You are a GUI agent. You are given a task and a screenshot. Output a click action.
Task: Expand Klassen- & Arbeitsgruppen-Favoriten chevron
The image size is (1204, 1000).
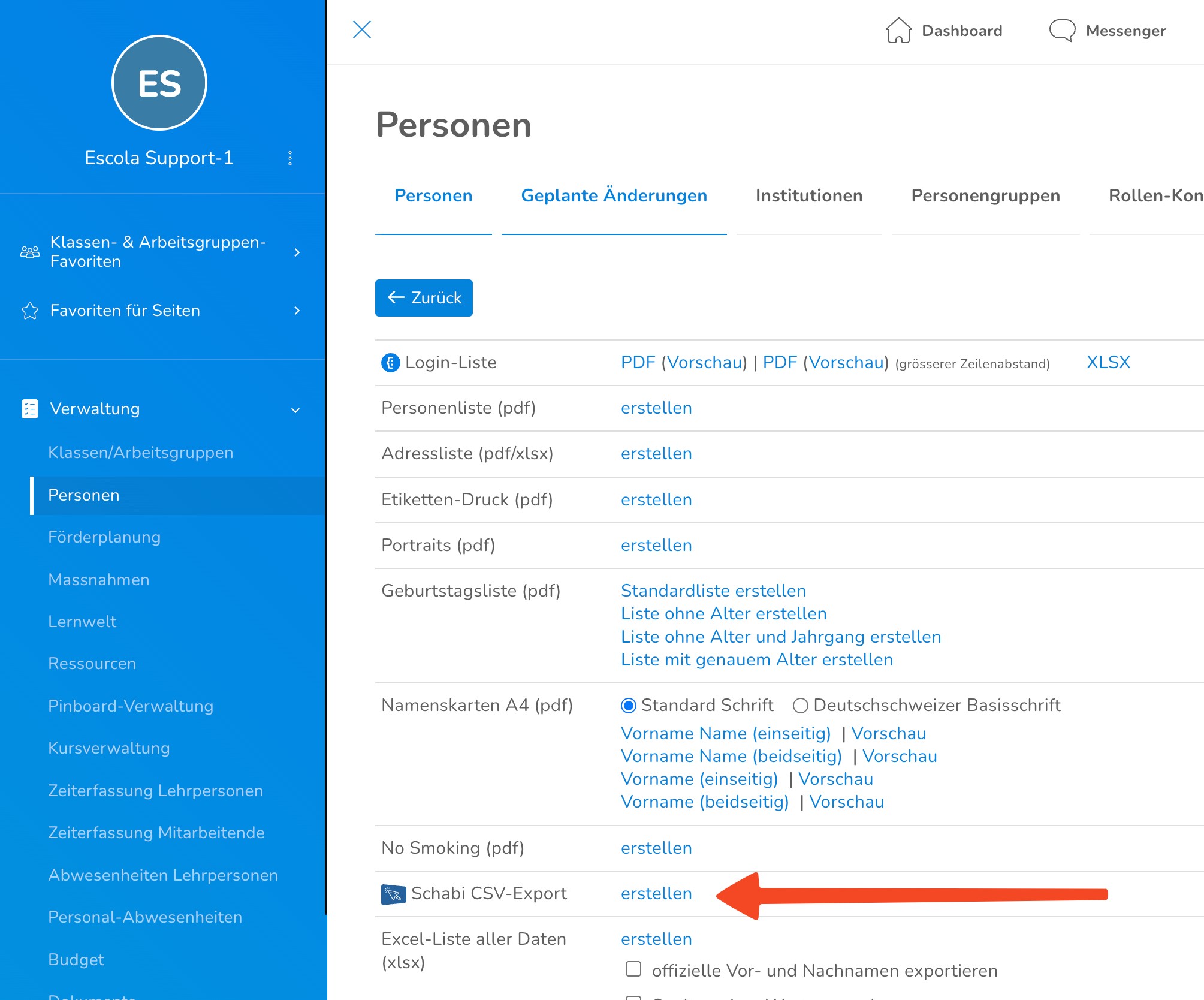(x=297, y=252)
